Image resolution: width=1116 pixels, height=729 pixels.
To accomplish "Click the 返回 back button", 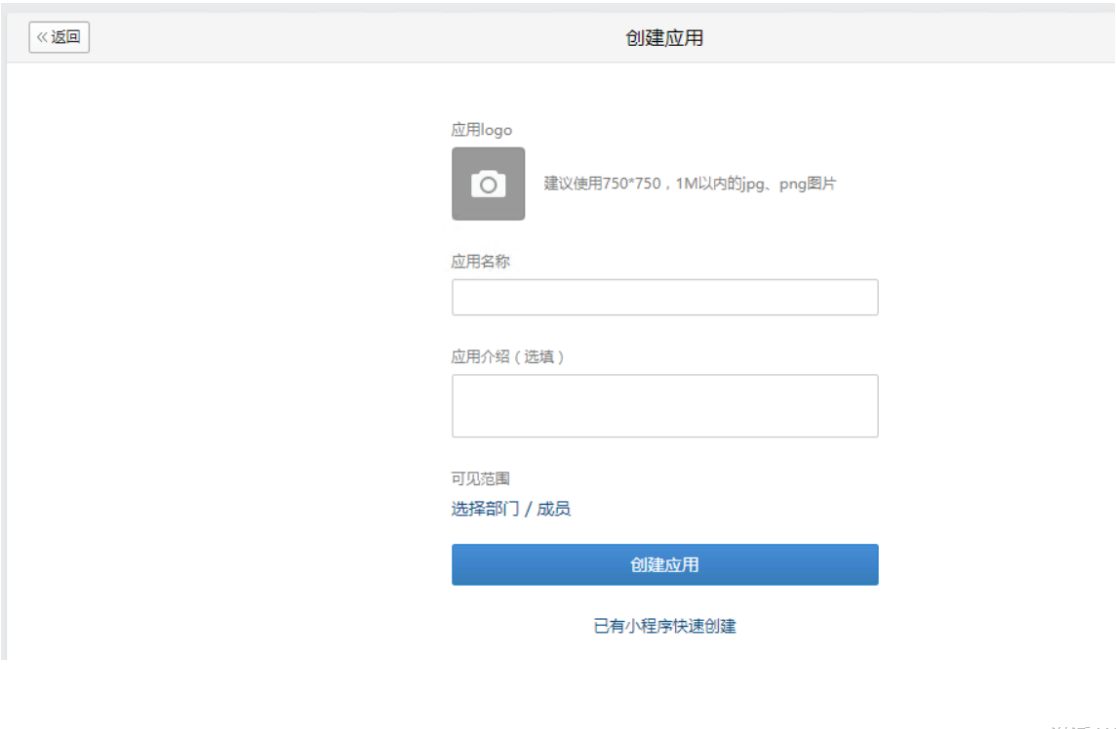I will (59, 37).
